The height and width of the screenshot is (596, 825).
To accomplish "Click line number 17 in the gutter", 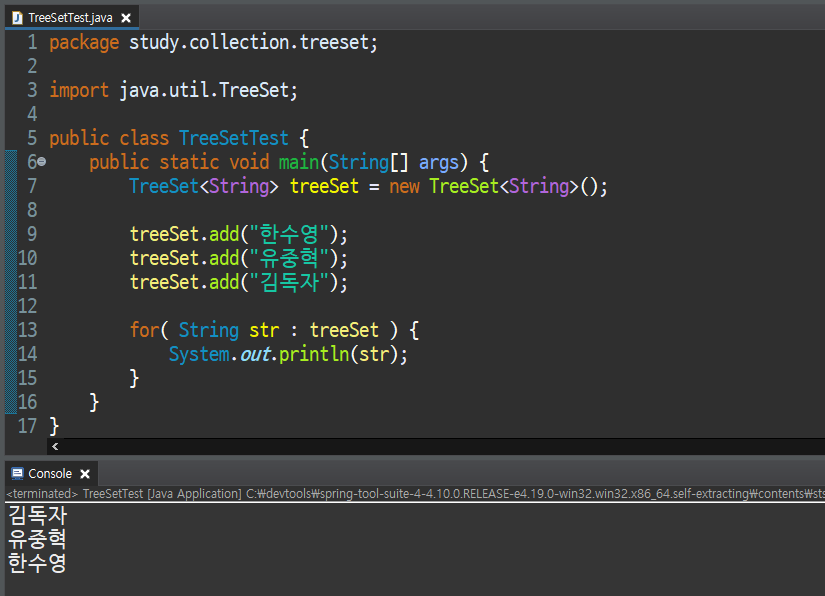I will pyautogui.click(x=28, y=426).
